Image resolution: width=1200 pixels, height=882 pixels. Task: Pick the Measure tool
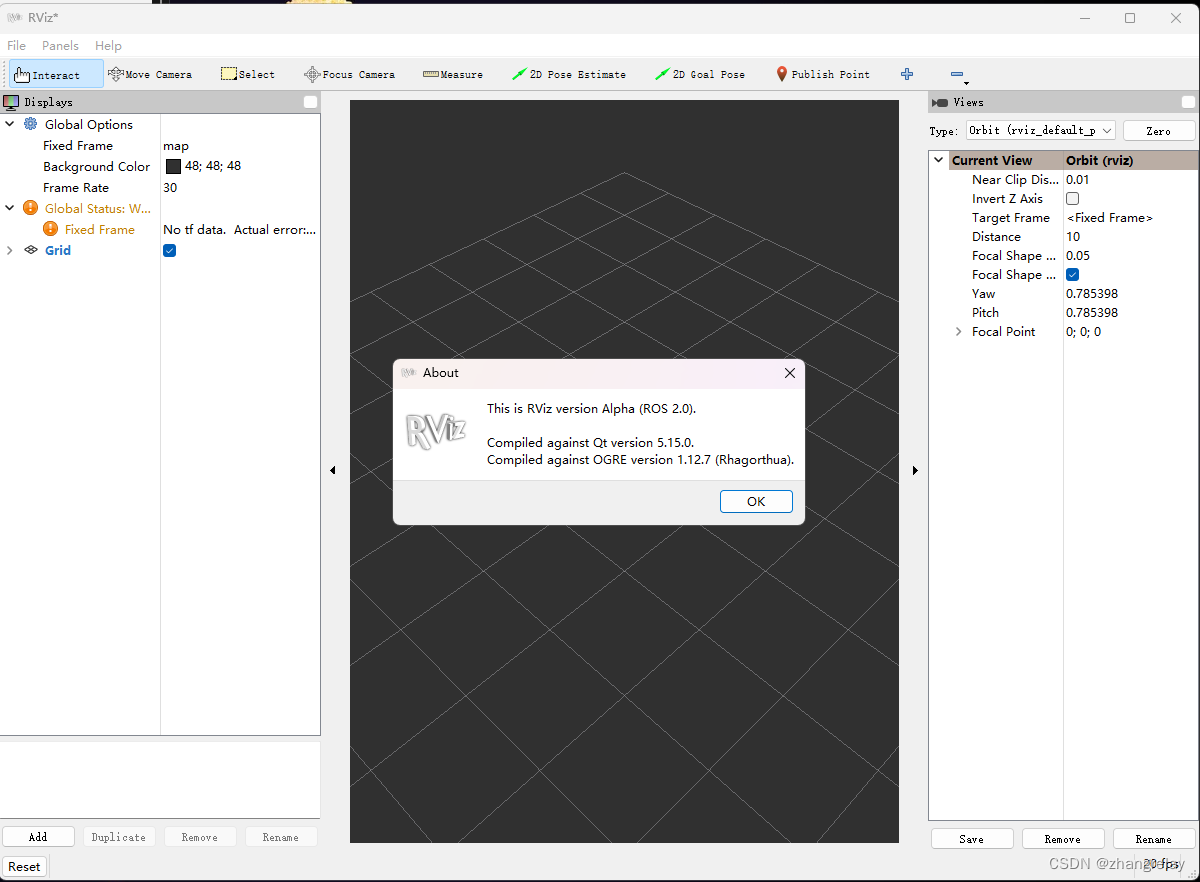tap(453, 74)
